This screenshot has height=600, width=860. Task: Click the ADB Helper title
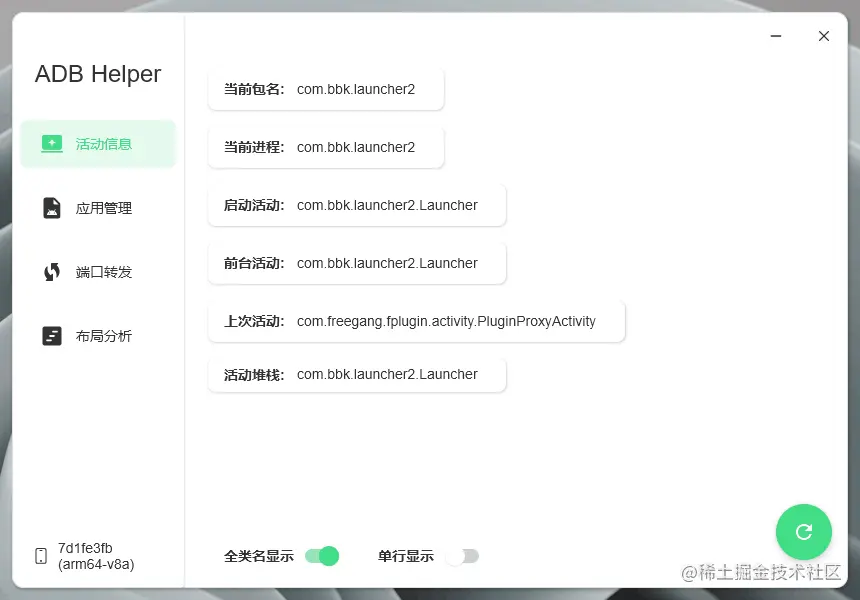click(x=97, y=74)
